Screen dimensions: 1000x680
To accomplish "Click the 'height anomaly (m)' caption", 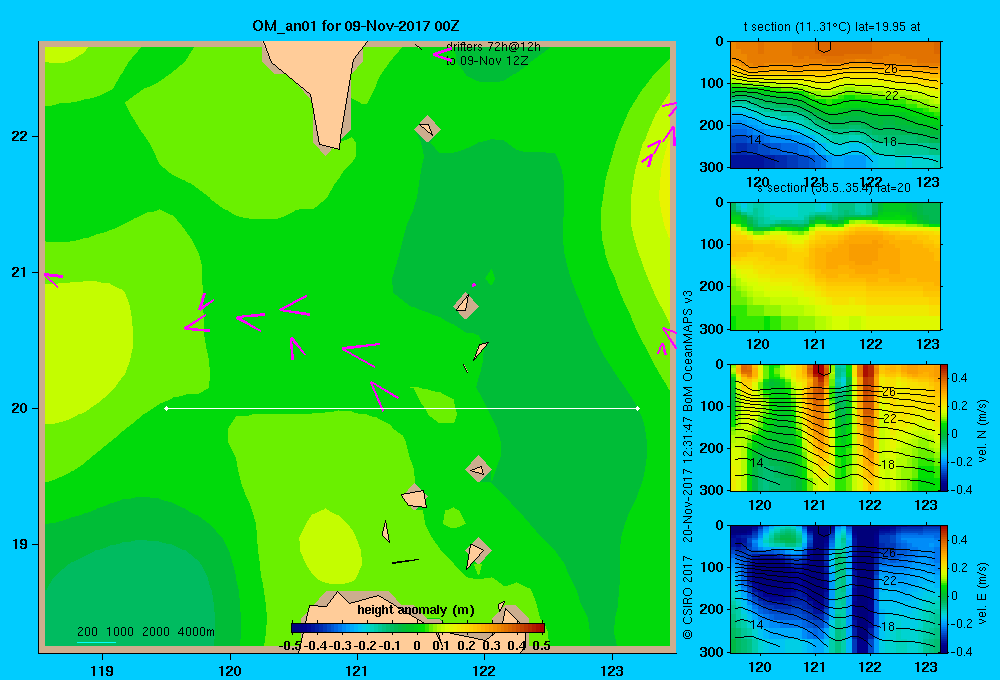I will pyautogui.click(x=416, y=610).
